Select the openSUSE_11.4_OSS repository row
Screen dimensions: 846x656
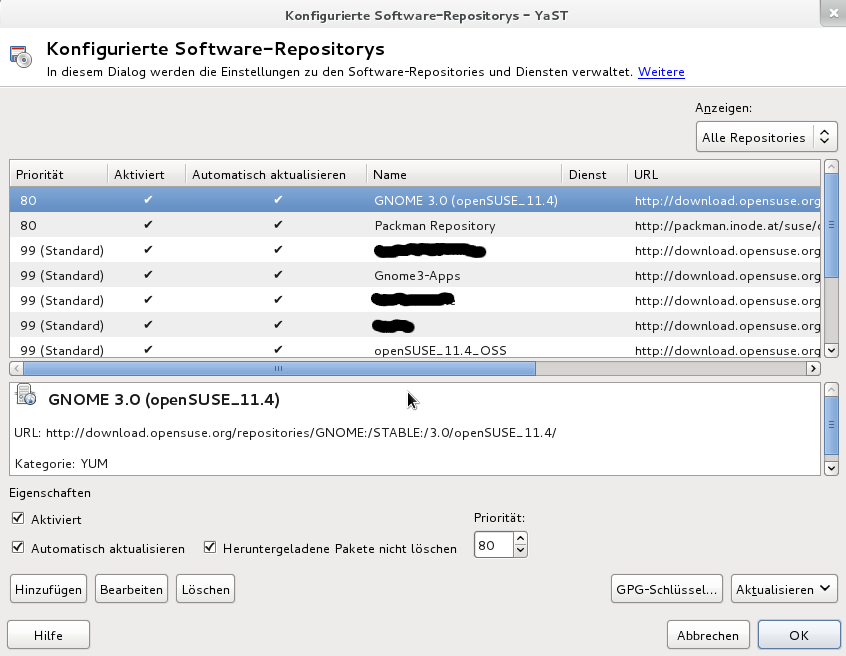point(415,349)
